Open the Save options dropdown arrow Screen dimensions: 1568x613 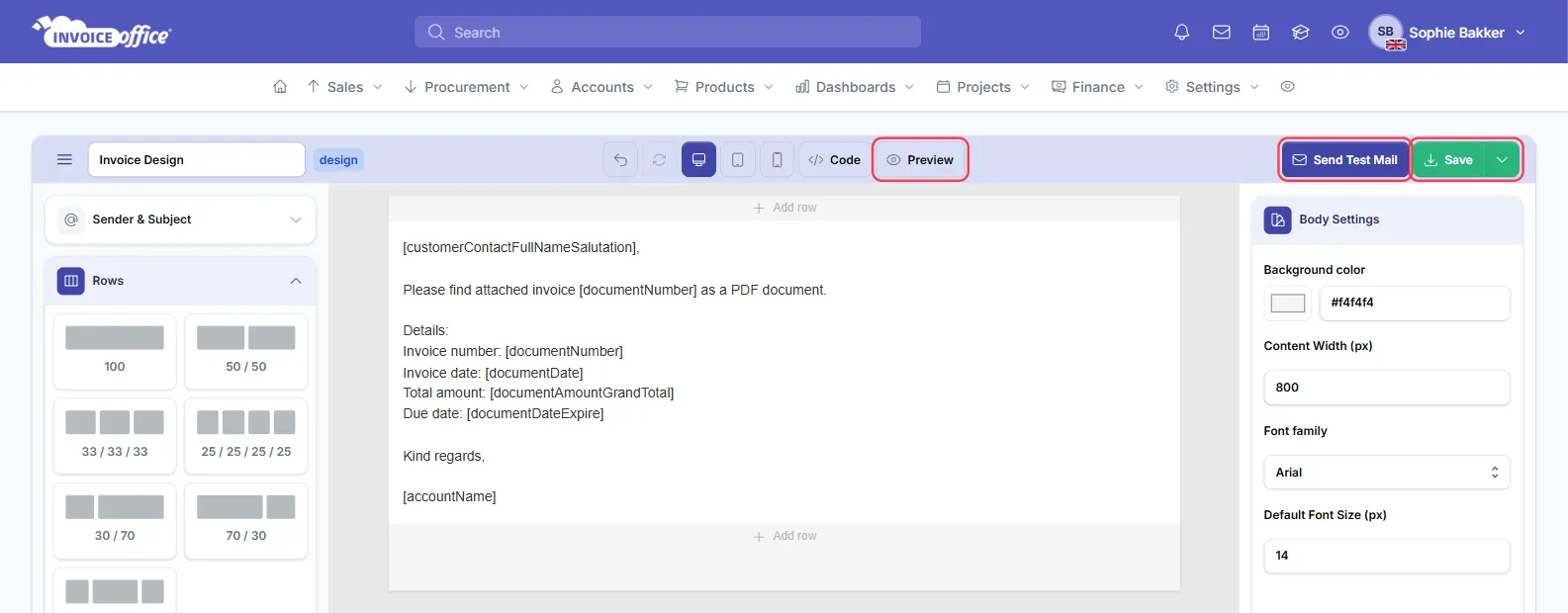click(x=1502, y=159)
